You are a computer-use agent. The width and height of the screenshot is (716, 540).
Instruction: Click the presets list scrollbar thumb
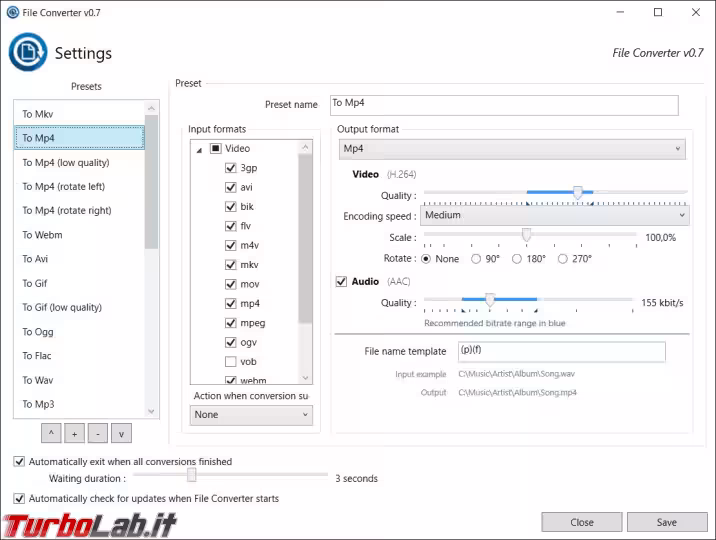tap(152, 182)
